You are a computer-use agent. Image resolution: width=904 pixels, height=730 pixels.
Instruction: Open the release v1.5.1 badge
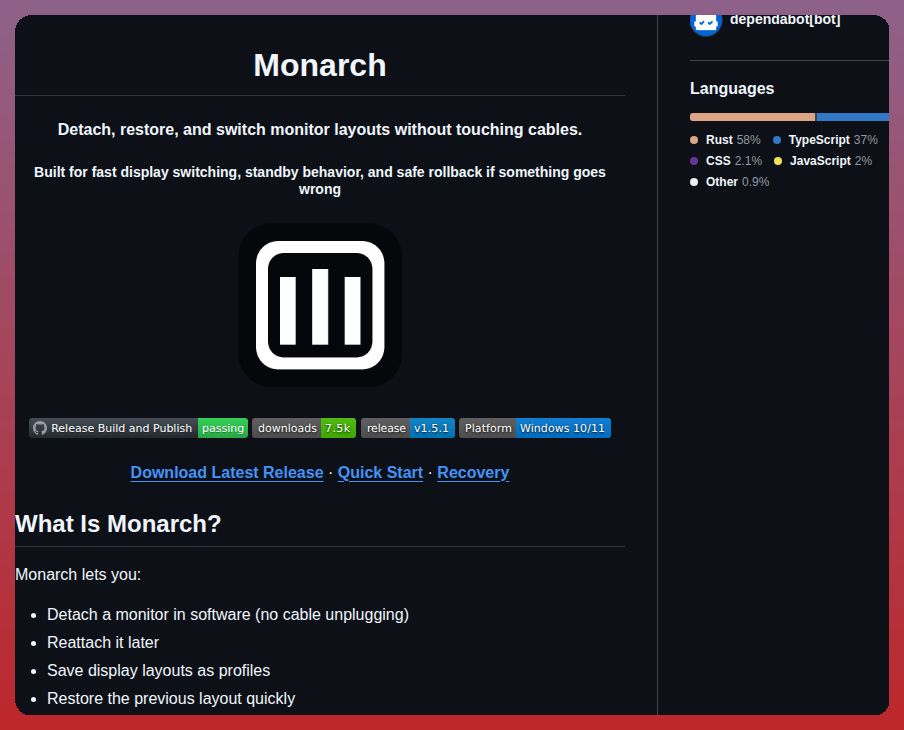(408, 428)
